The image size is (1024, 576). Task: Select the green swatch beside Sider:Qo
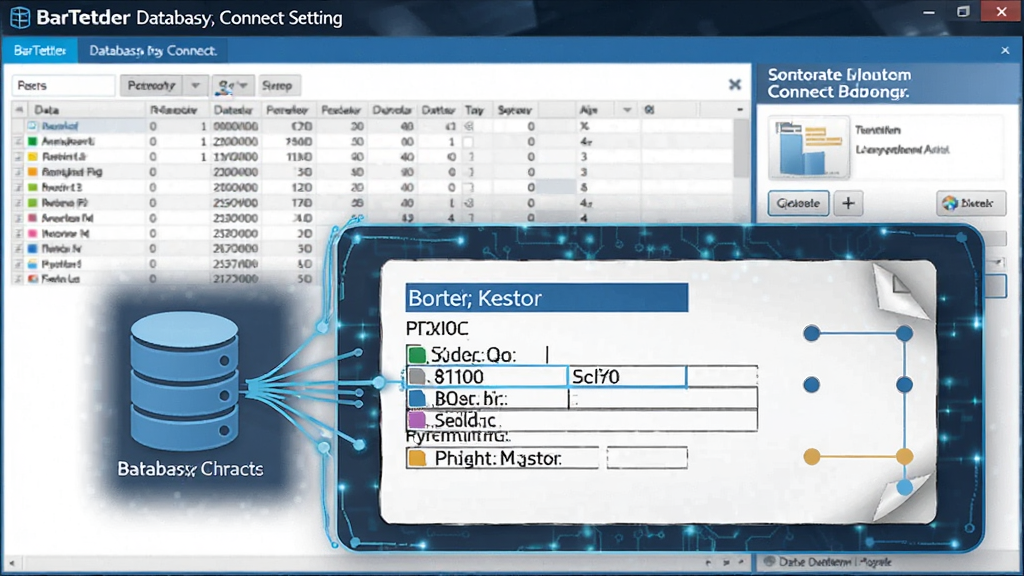tap(417, 355)
